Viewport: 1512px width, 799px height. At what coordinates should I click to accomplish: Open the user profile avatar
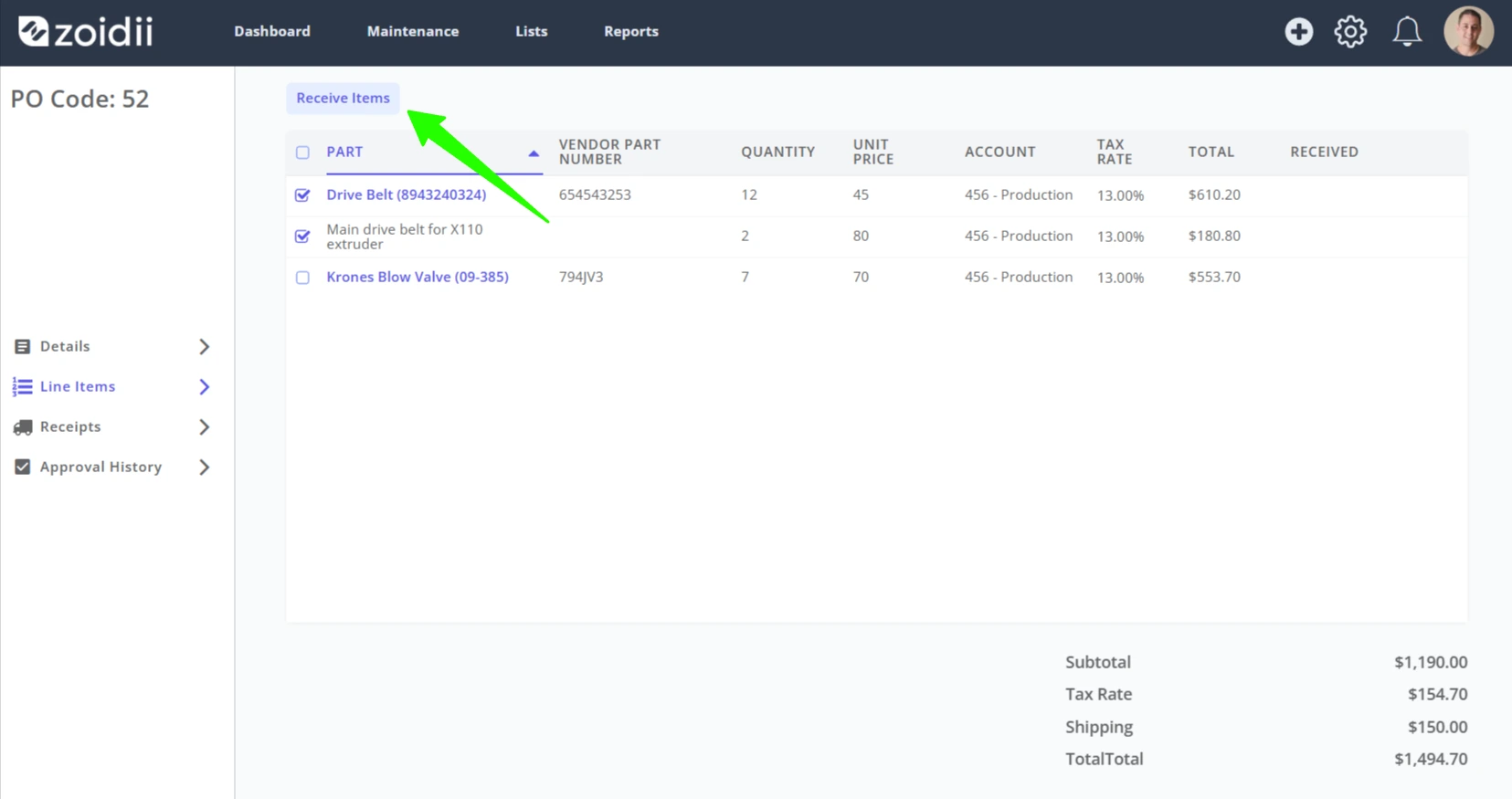pyautogui.click(x=1468, y=31)
